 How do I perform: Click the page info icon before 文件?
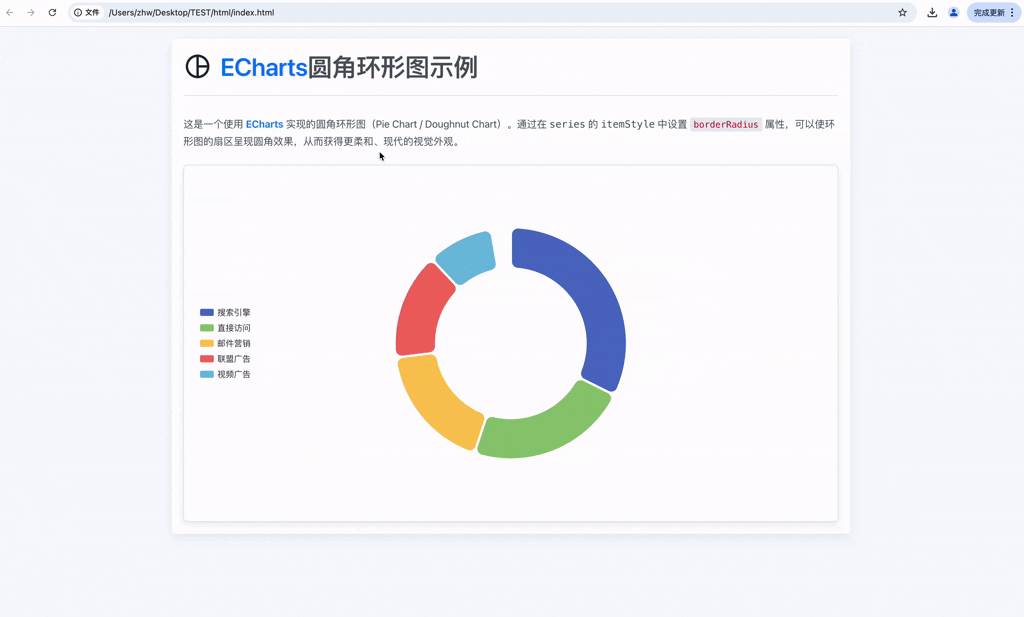pos(77,13)
